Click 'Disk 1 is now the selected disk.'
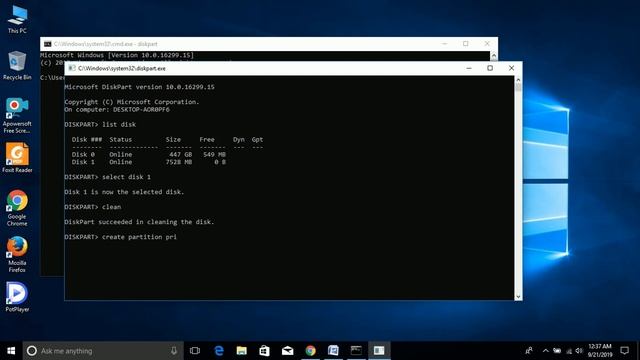 124,192
